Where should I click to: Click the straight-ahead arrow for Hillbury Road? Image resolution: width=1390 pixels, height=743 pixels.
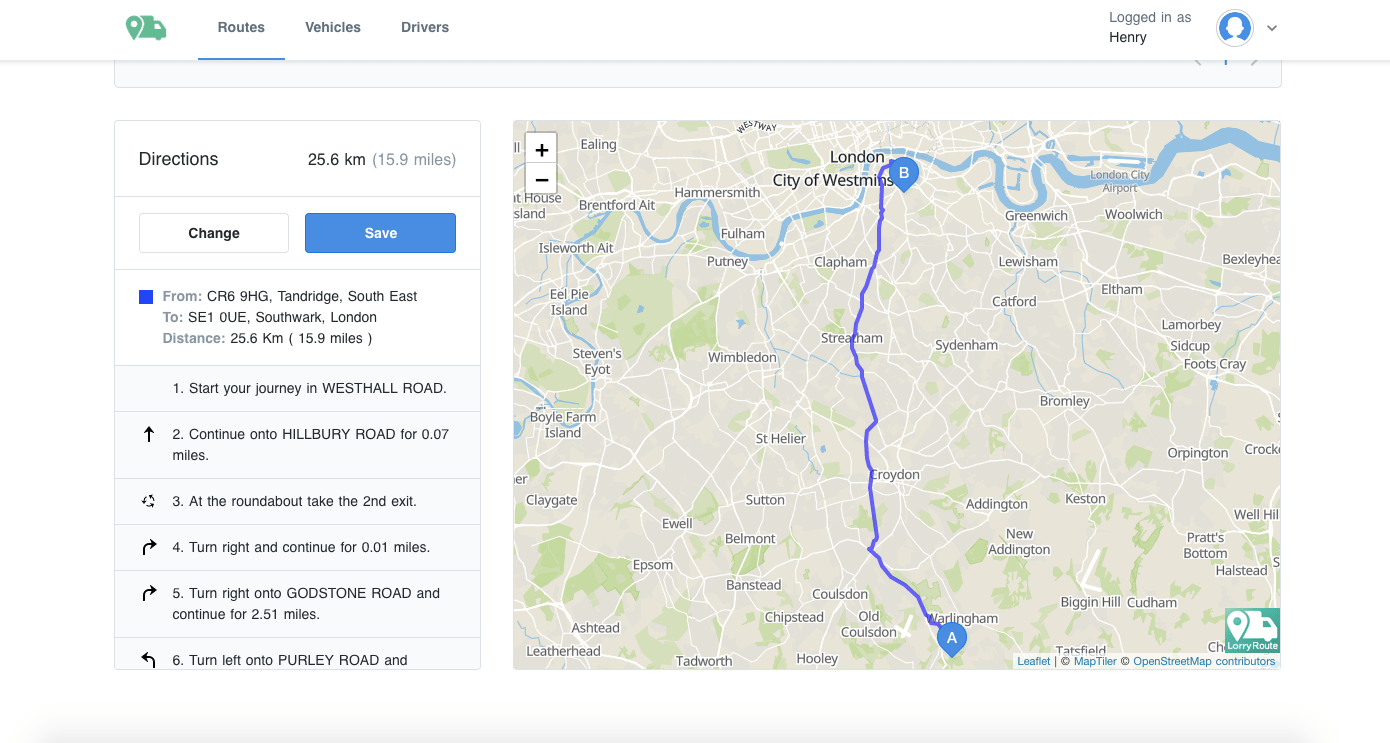pos(149,435)
